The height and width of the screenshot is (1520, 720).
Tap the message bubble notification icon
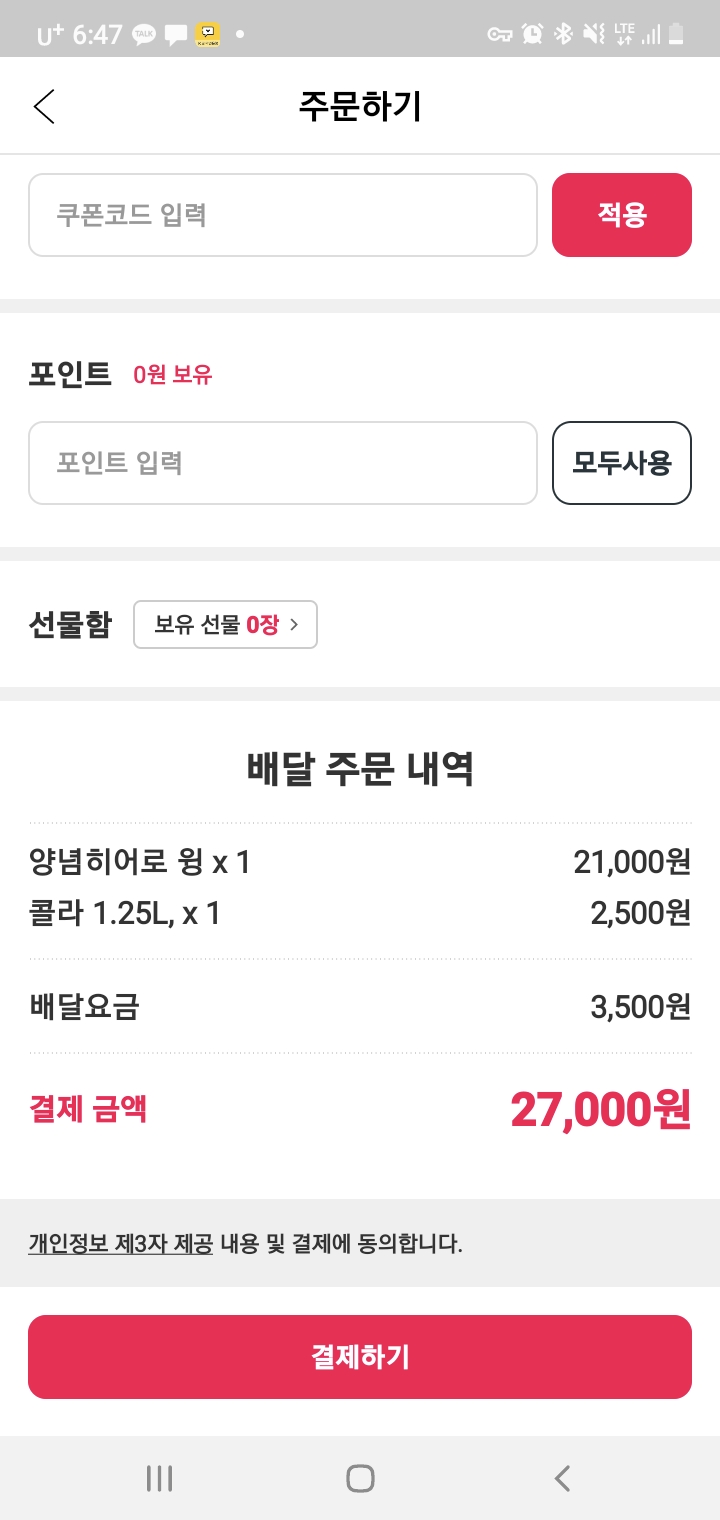point(176,35)
